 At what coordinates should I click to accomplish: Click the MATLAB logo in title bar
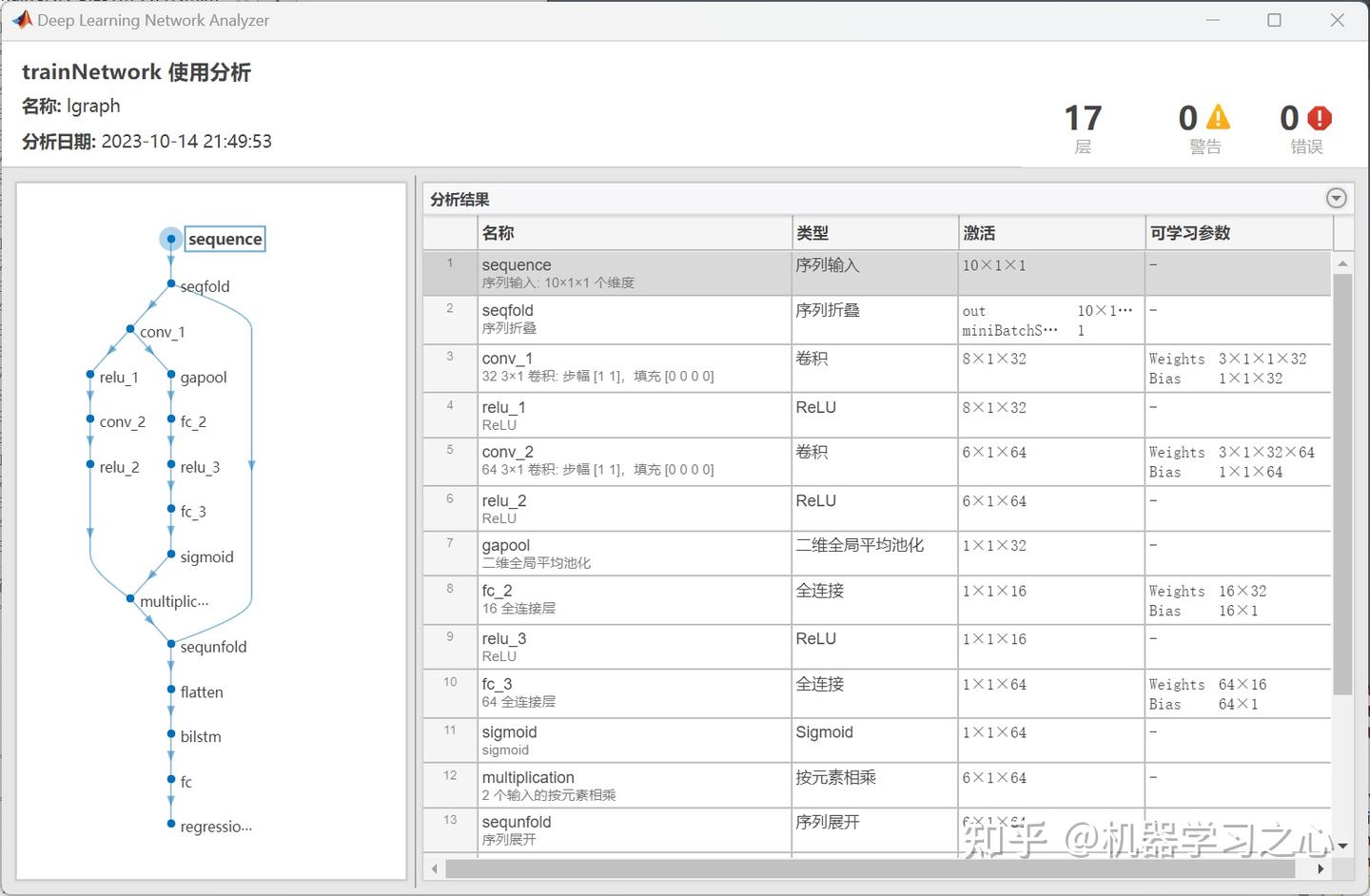tap(22, 20)
